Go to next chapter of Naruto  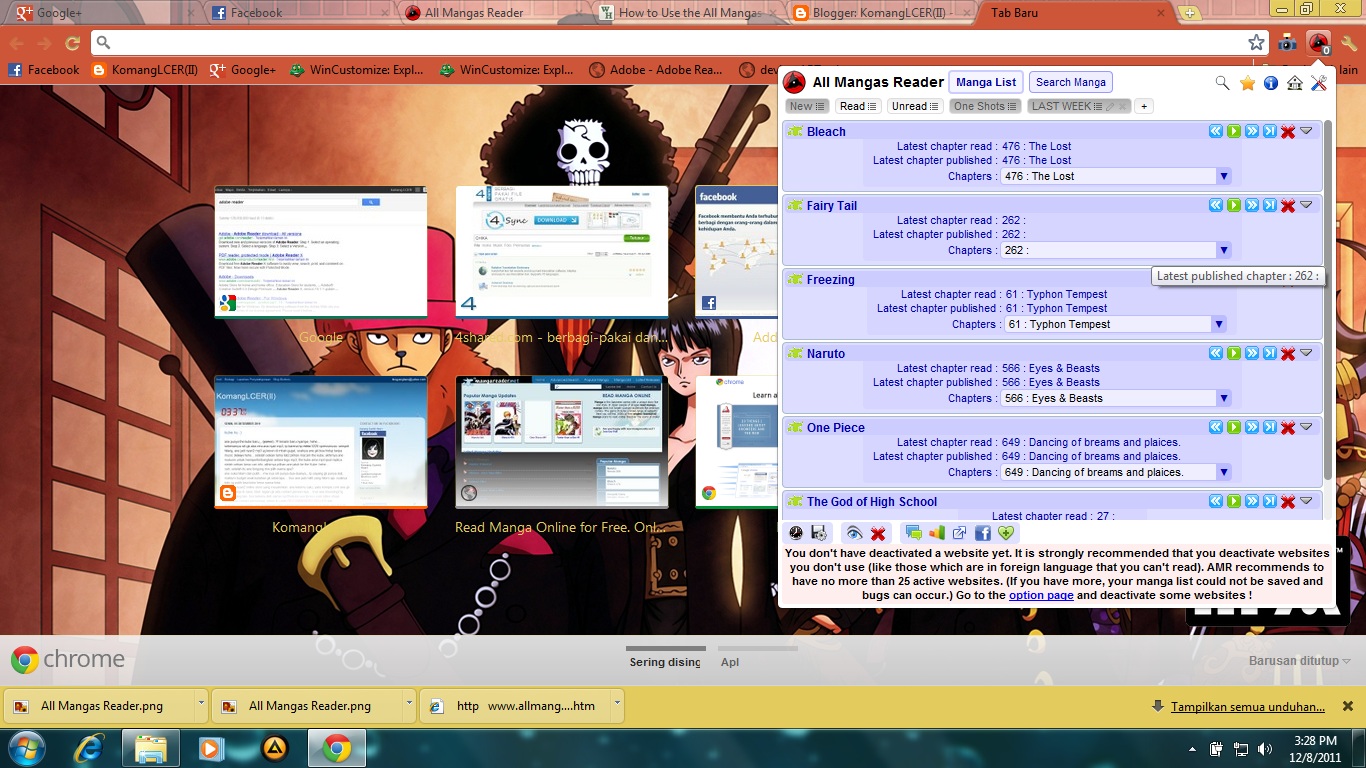pos(1252,353)
